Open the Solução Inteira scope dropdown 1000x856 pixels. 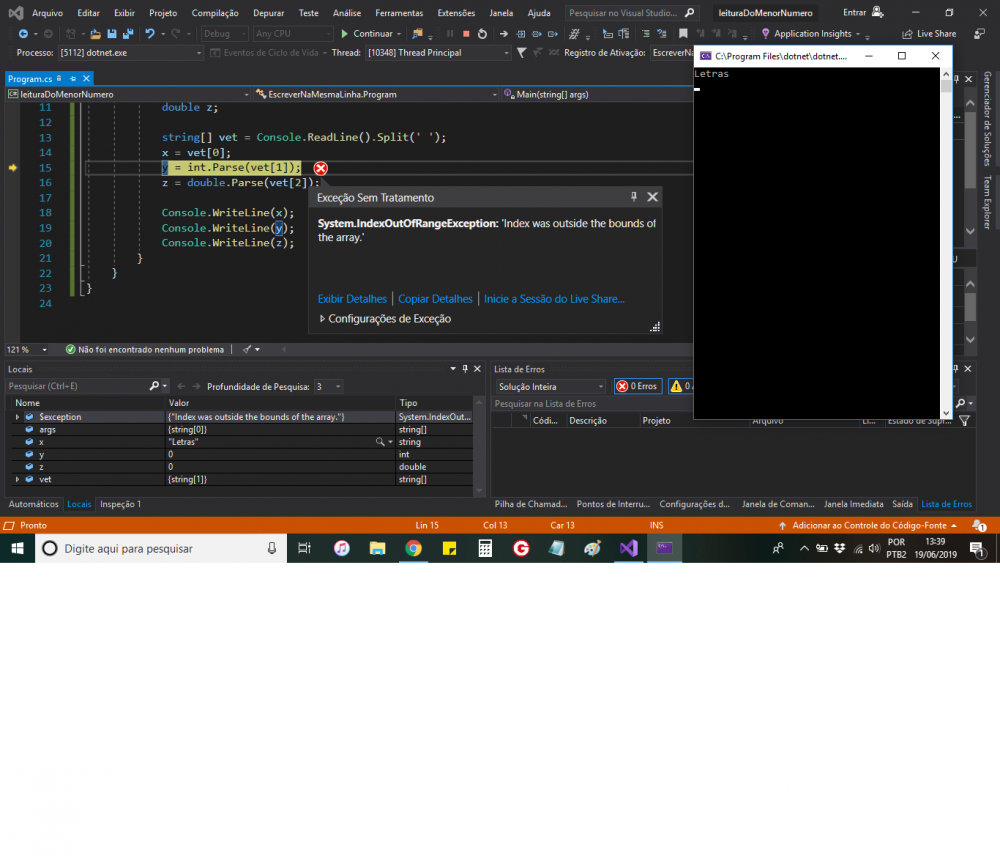coord(550,386)
